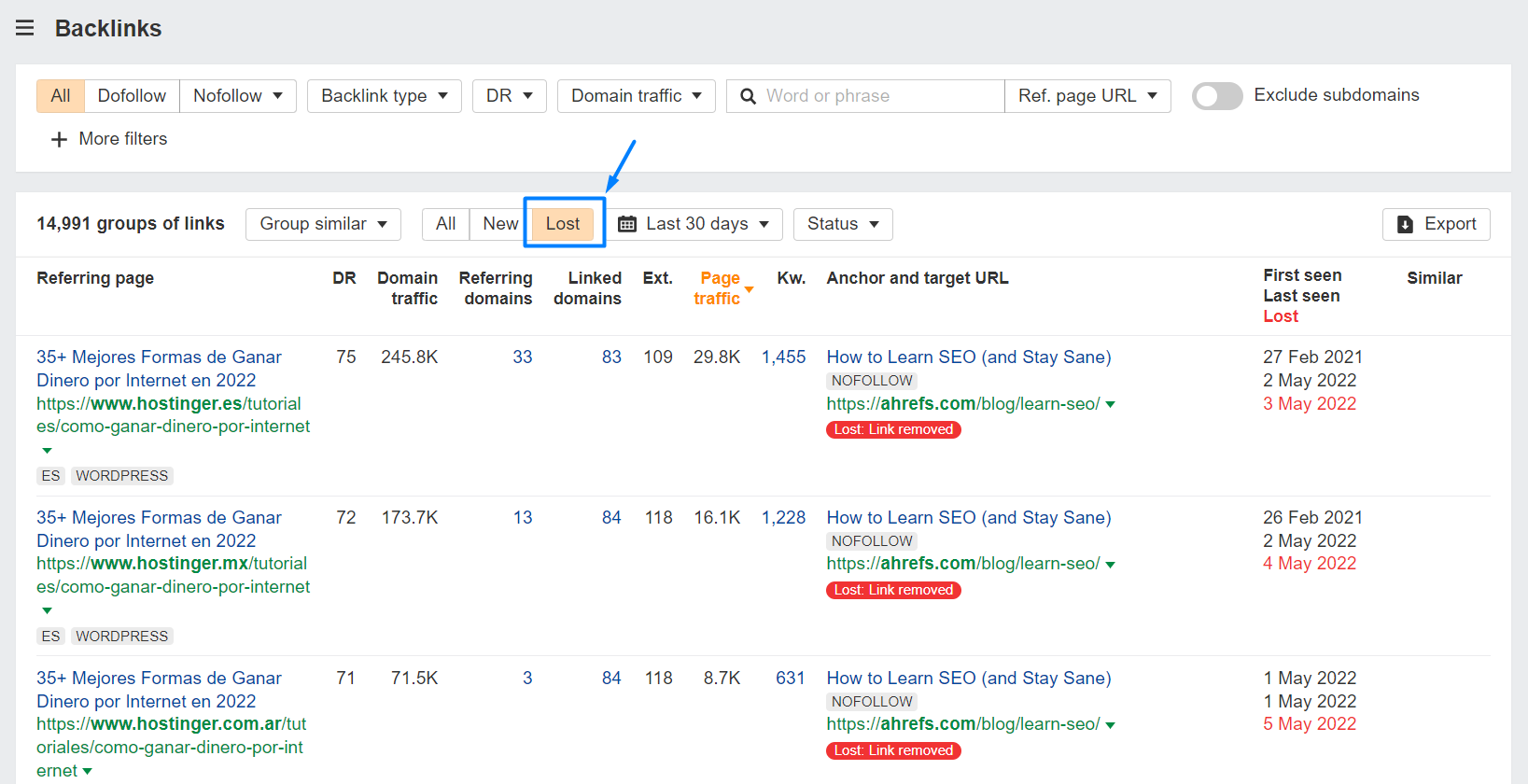1528x784 pixels.
Task: Click the Export download icon
Action: 1405,224
